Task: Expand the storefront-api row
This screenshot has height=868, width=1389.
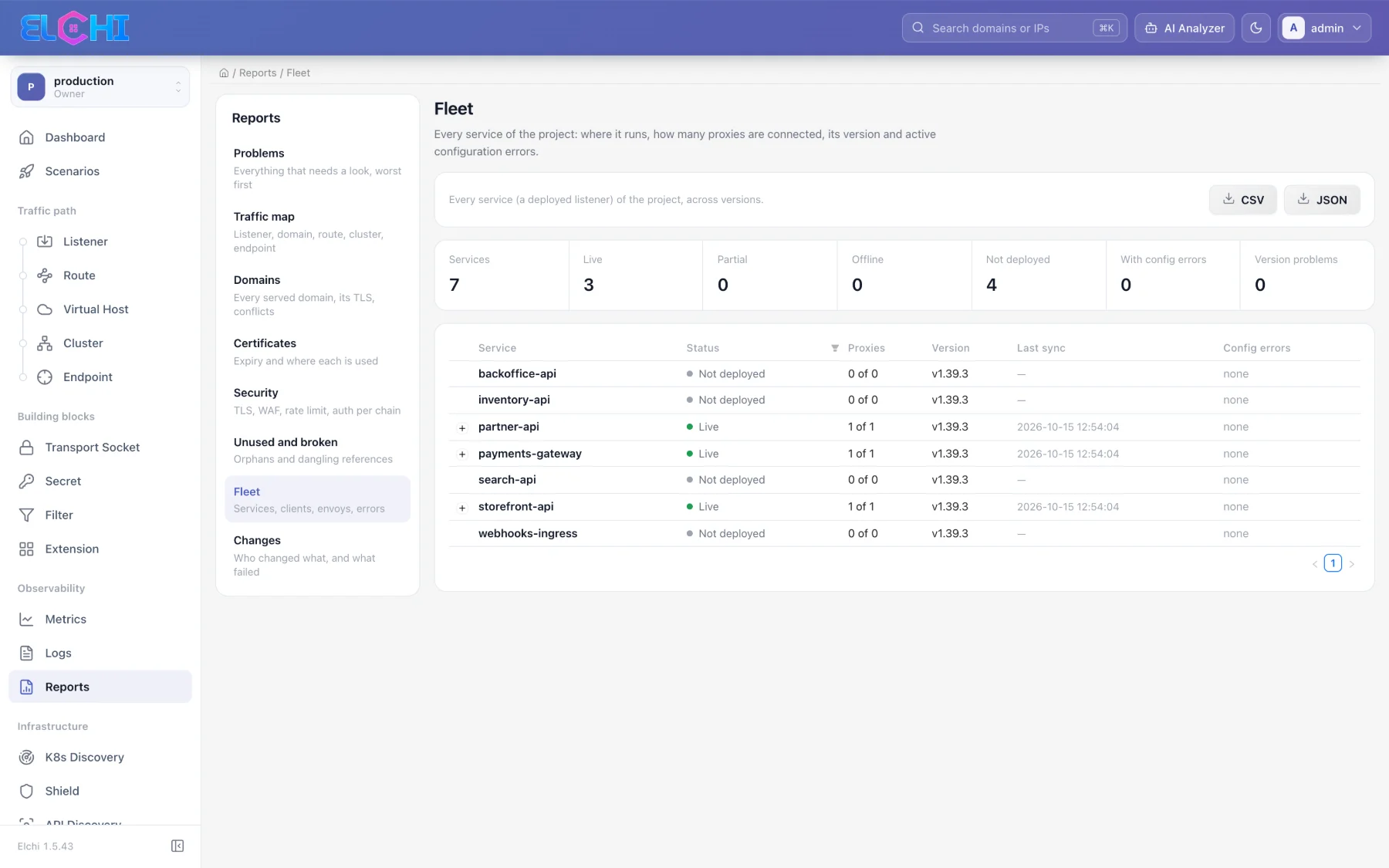Action: click(462, 508)
